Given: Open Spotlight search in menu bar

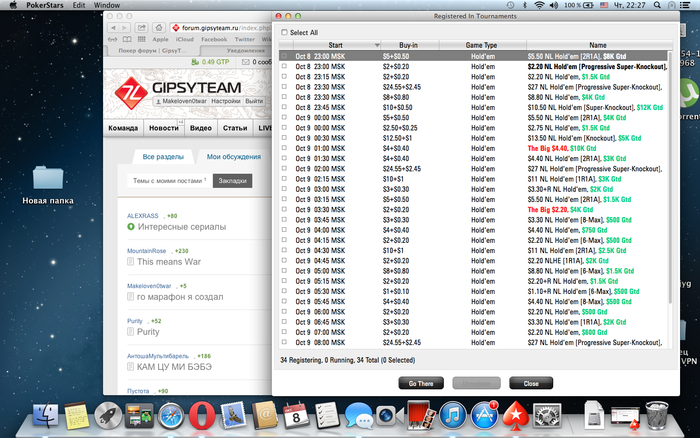Looking at the screenshot, I should coord(657,5).
